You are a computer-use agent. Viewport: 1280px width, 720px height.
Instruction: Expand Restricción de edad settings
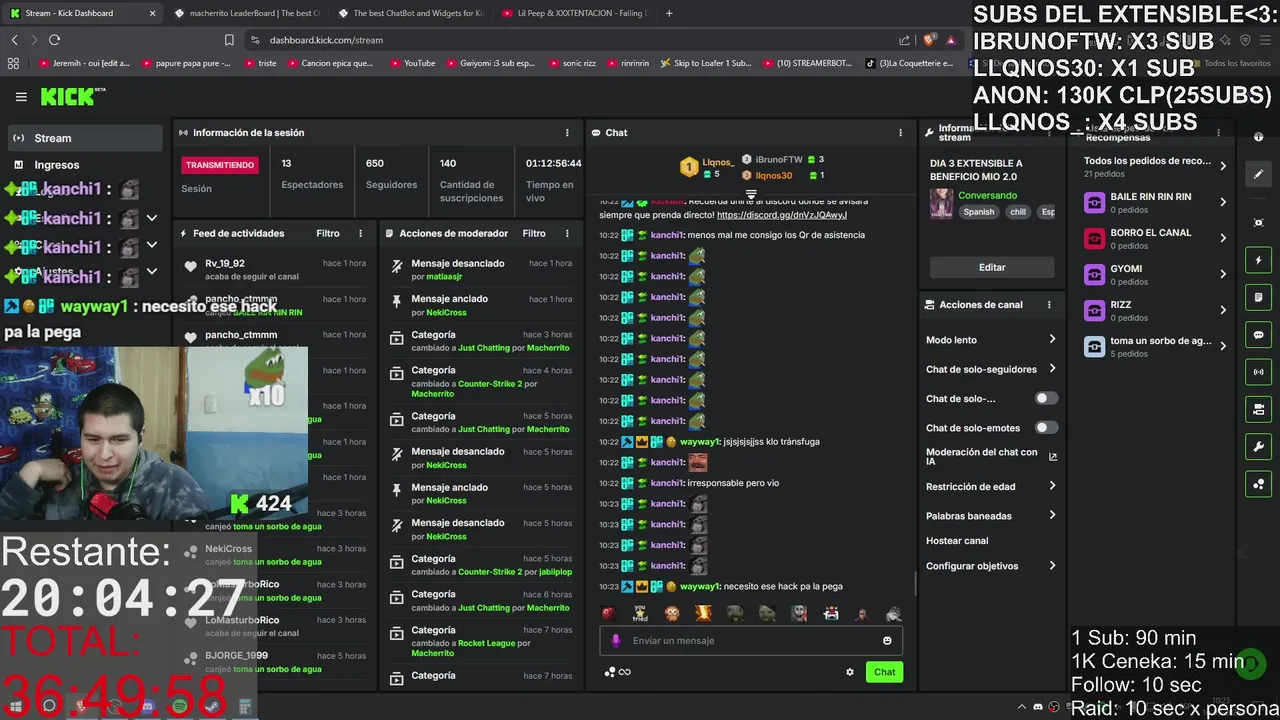point(991,486)
